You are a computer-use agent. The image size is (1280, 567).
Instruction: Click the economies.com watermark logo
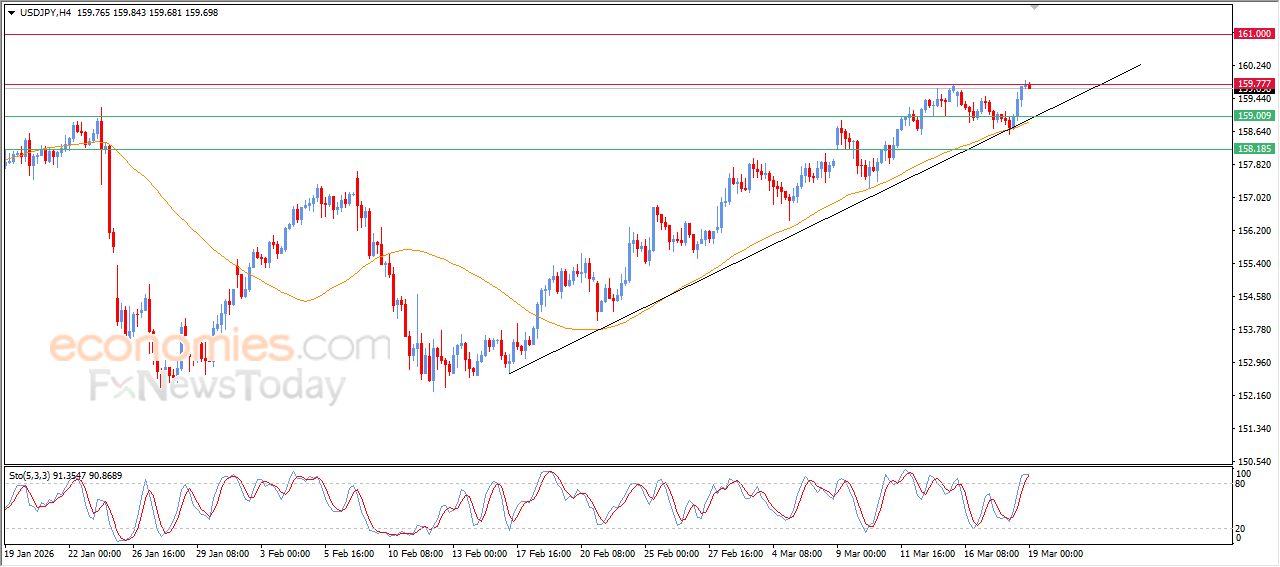point(218,347)
